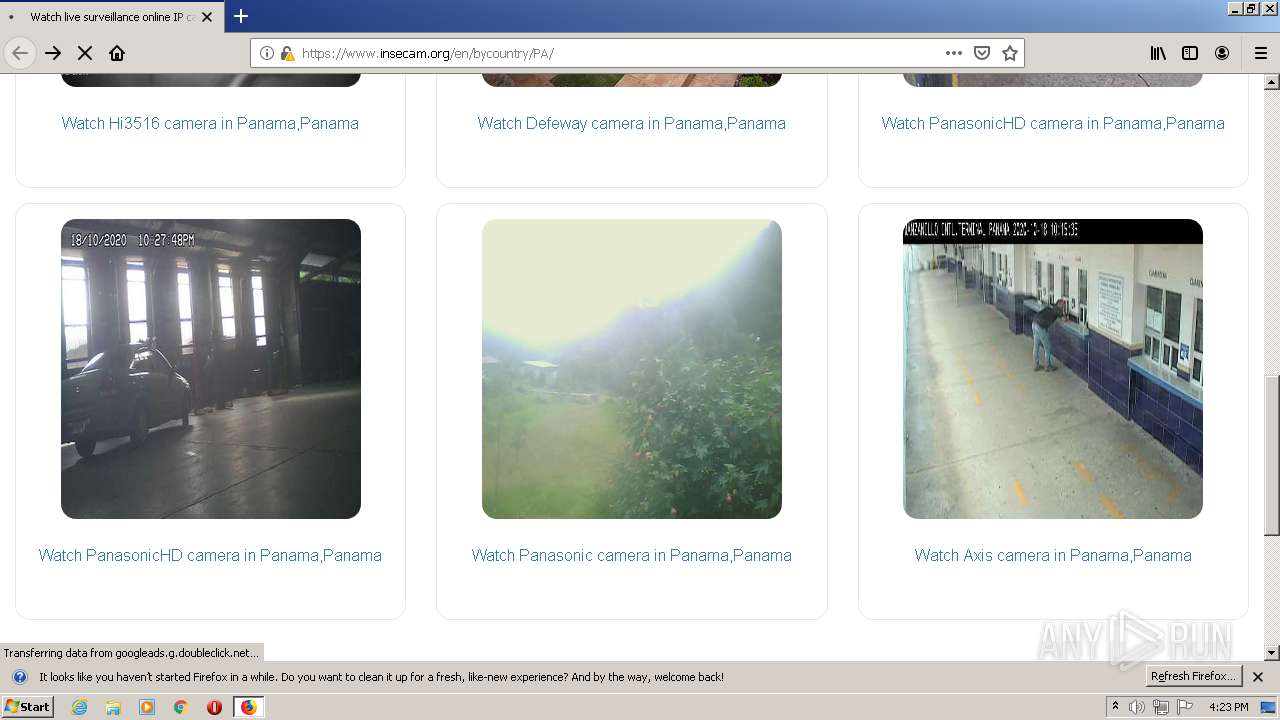Open the upper 'Watch PanasonicHD camera' link
This screenshot has height=720, width=1280.
(1053, 123)
